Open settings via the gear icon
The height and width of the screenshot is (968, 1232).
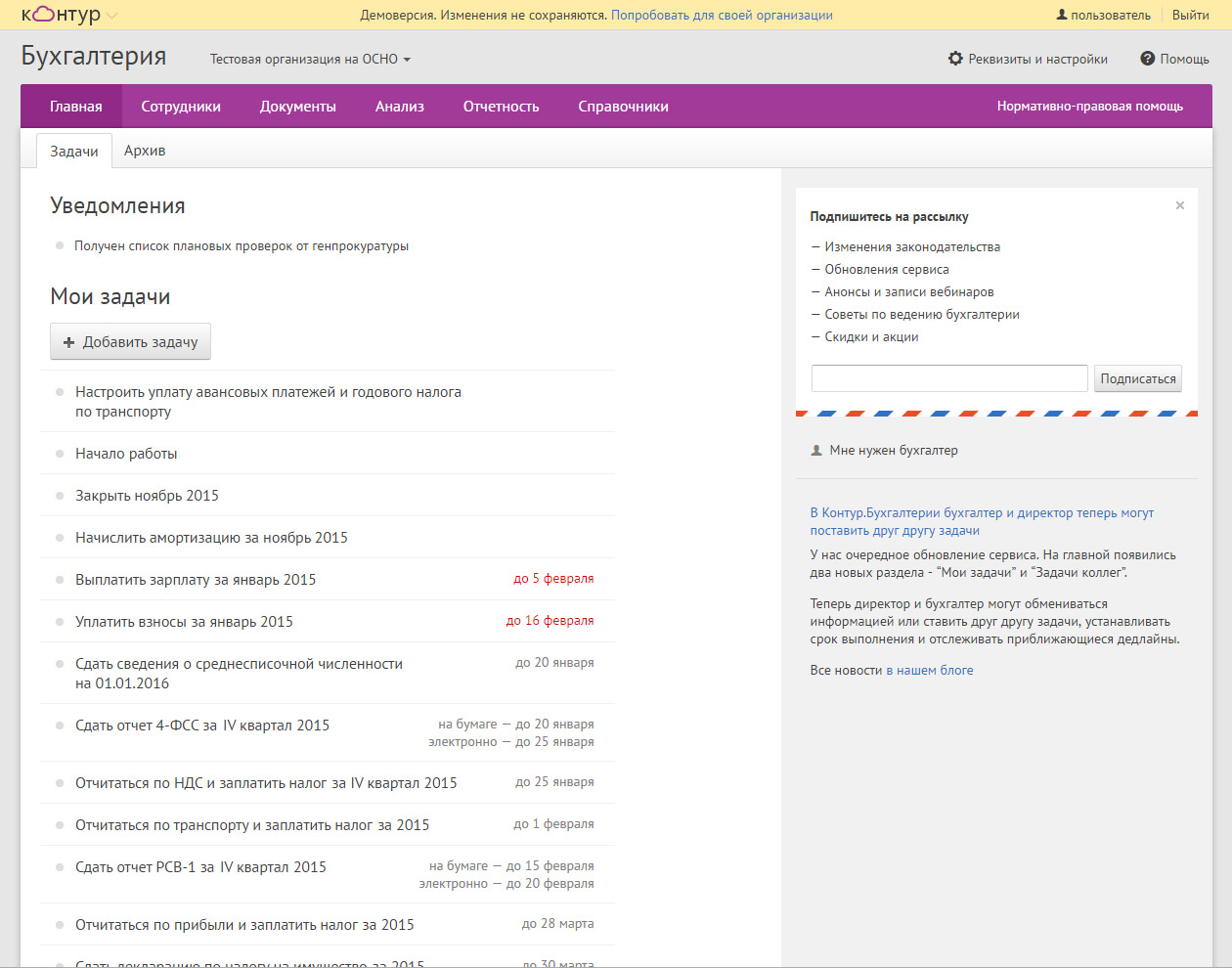955,59
